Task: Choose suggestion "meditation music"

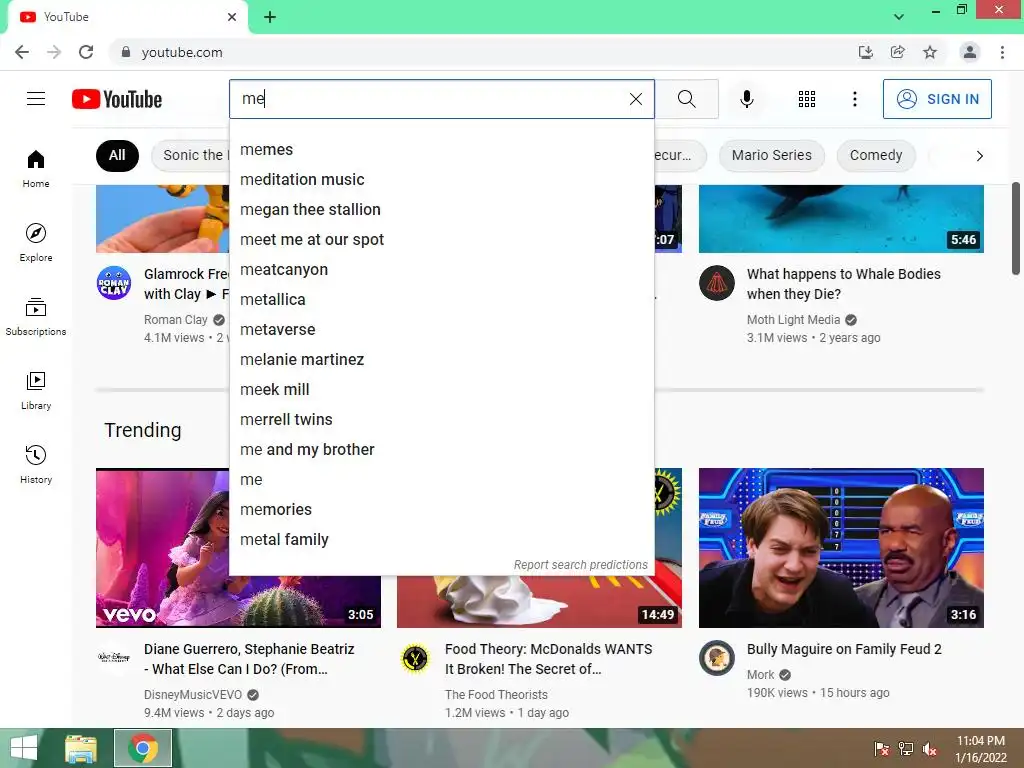Action: (x=441, y=180)
